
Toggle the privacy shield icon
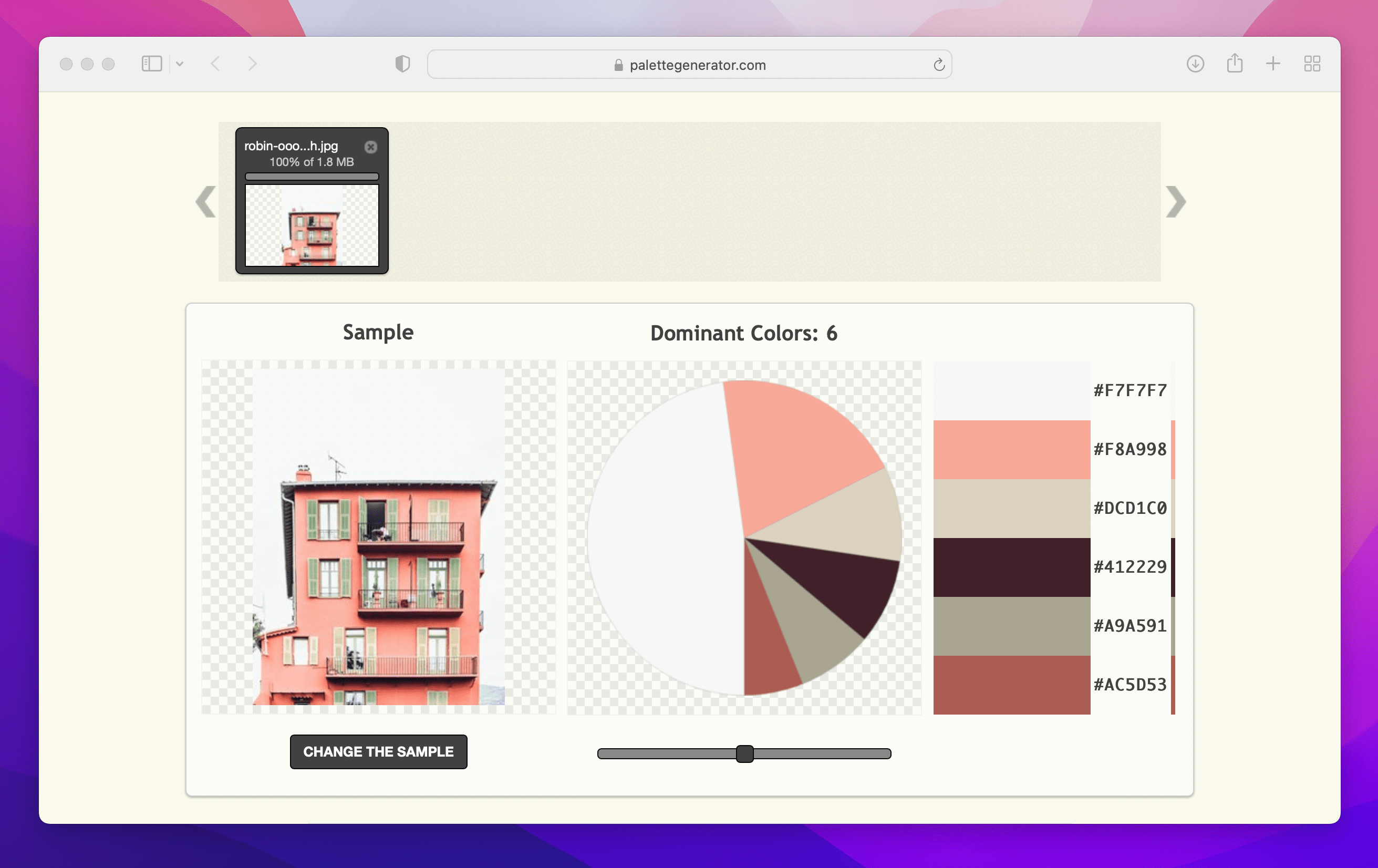(x=403, y=64)
